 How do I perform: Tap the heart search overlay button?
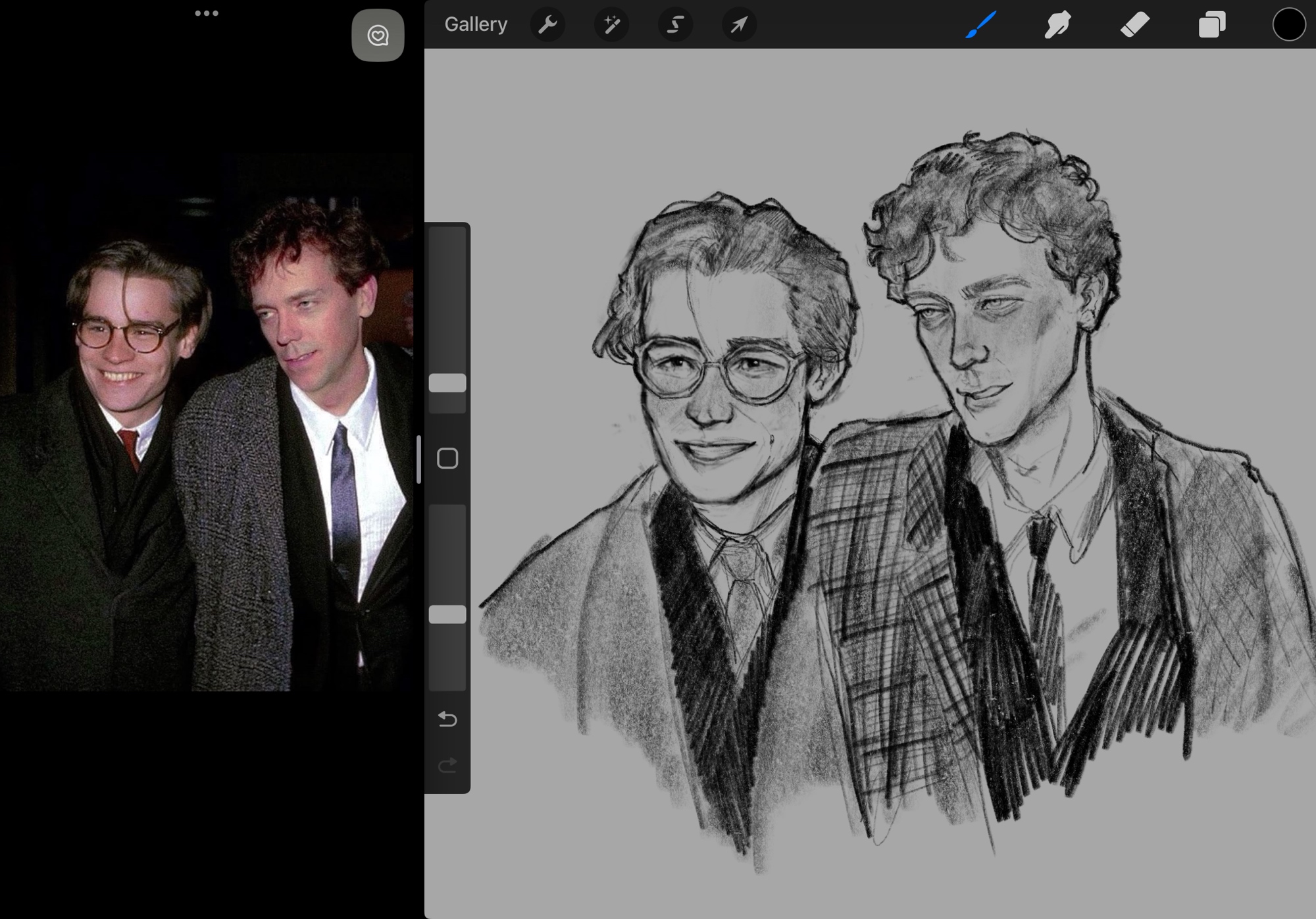[378, 36]
